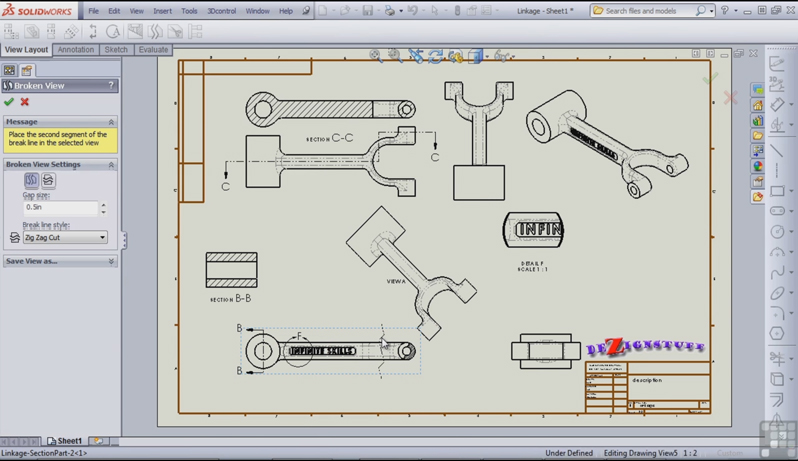Click the Zoom to Fit icon
The height and width of the screenshot is (461, 798).
[376, 55]
